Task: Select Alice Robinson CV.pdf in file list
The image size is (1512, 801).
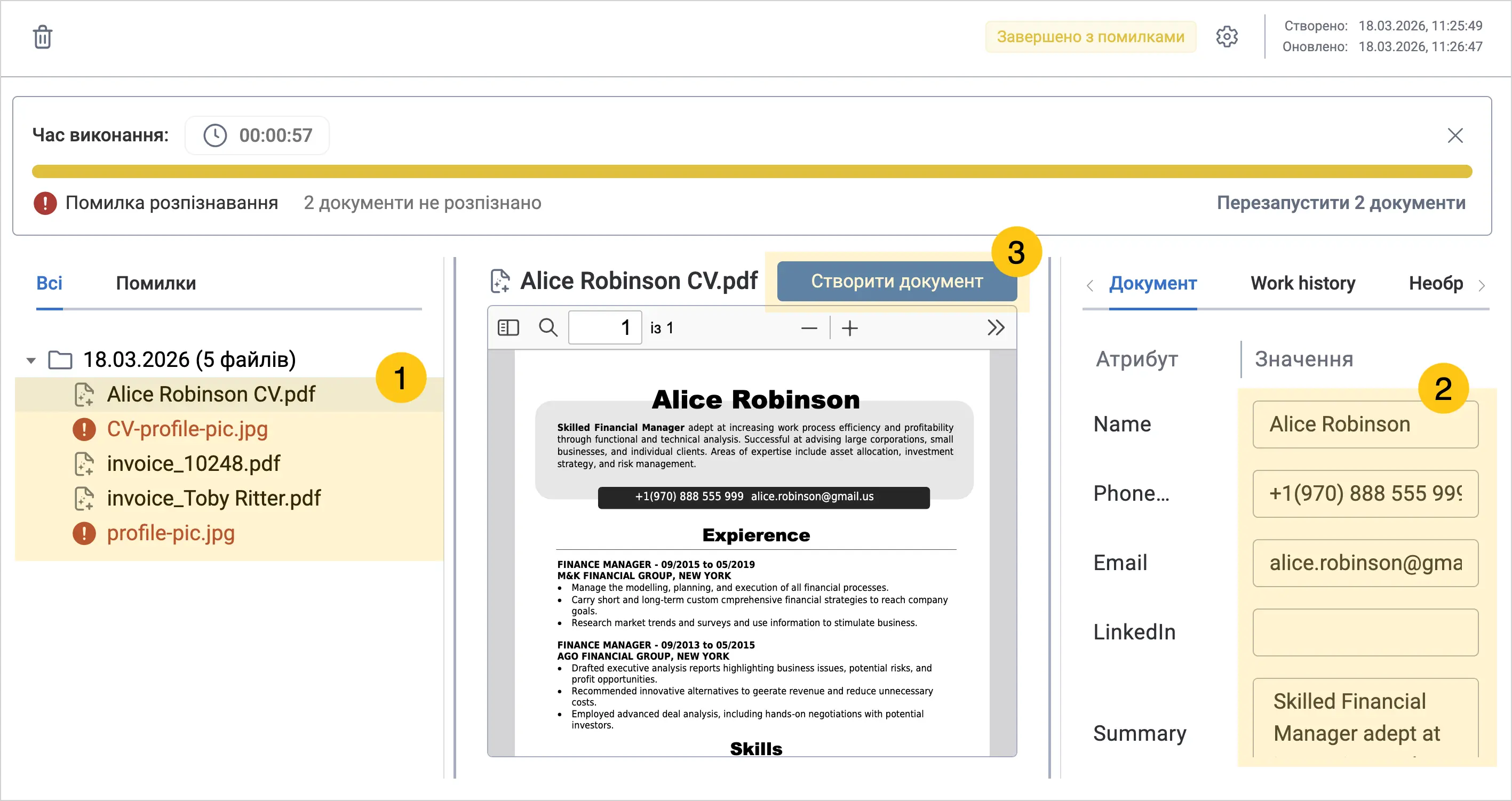Action: 211,394
